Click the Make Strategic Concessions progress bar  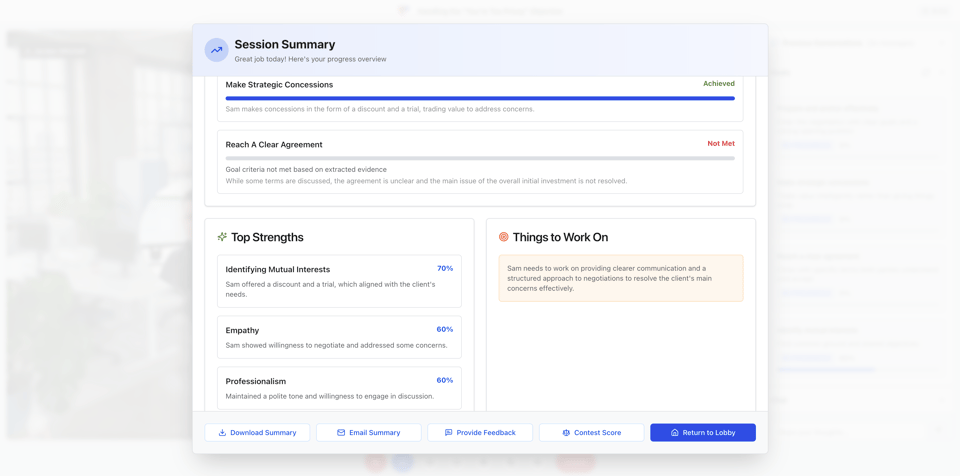coord(480,98)
